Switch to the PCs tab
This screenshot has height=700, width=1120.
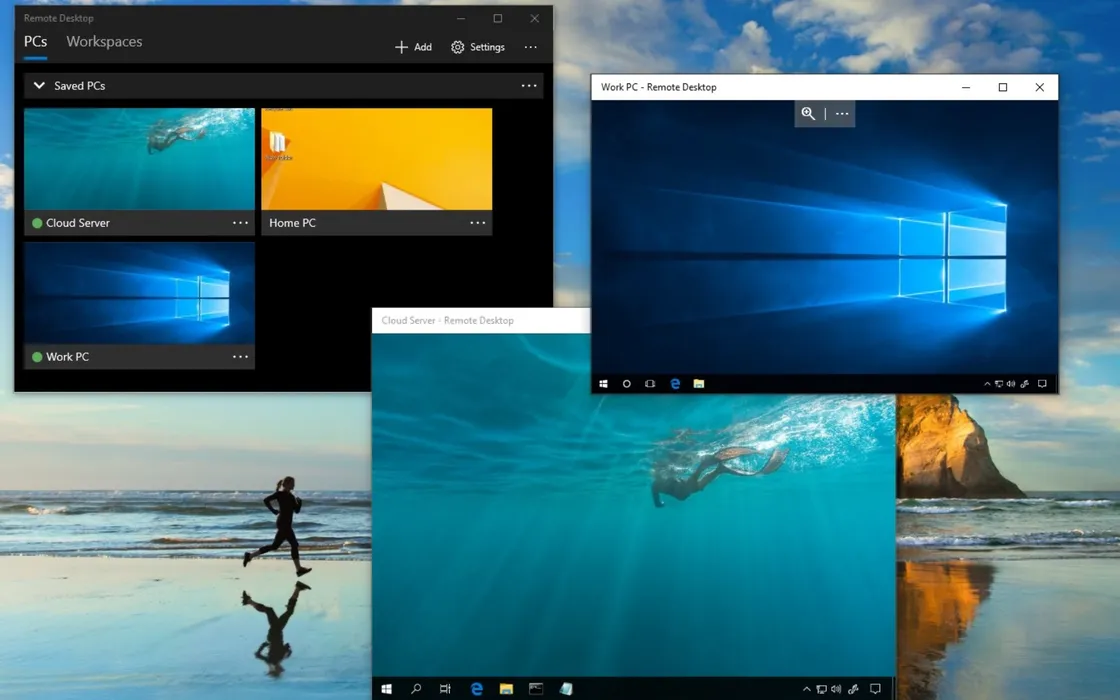tap(36, 41)
